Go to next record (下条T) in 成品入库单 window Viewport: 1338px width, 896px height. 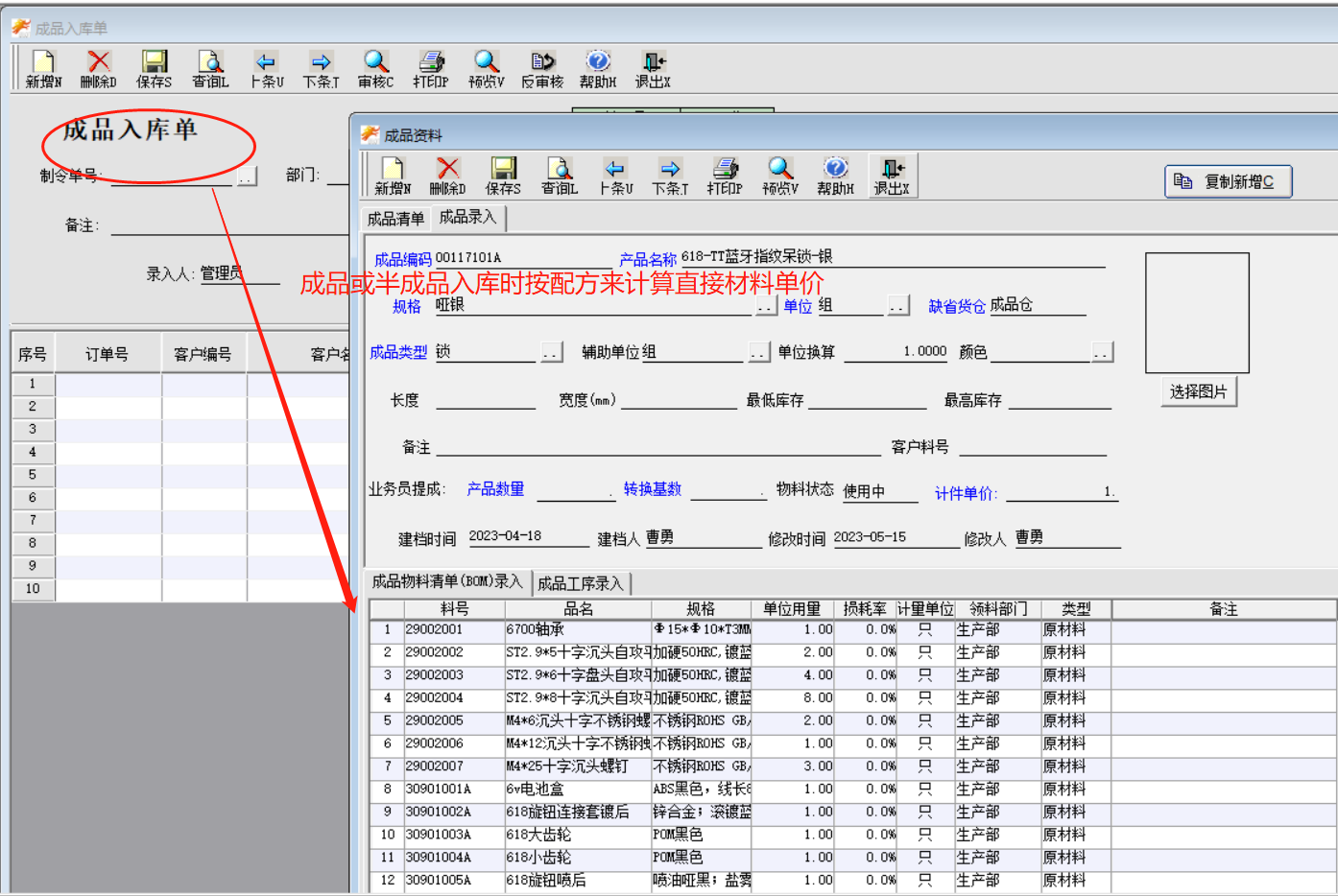coord(321,69)
